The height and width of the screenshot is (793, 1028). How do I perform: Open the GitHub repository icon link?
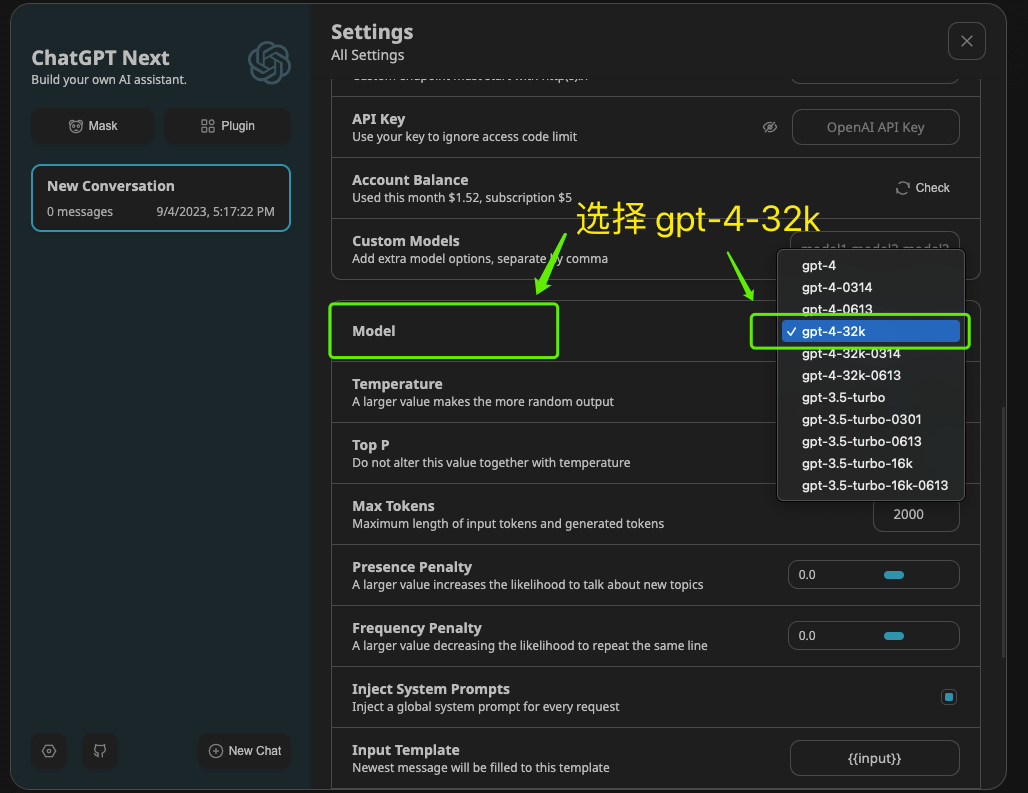pyautogui.click(x=100, y=751)
